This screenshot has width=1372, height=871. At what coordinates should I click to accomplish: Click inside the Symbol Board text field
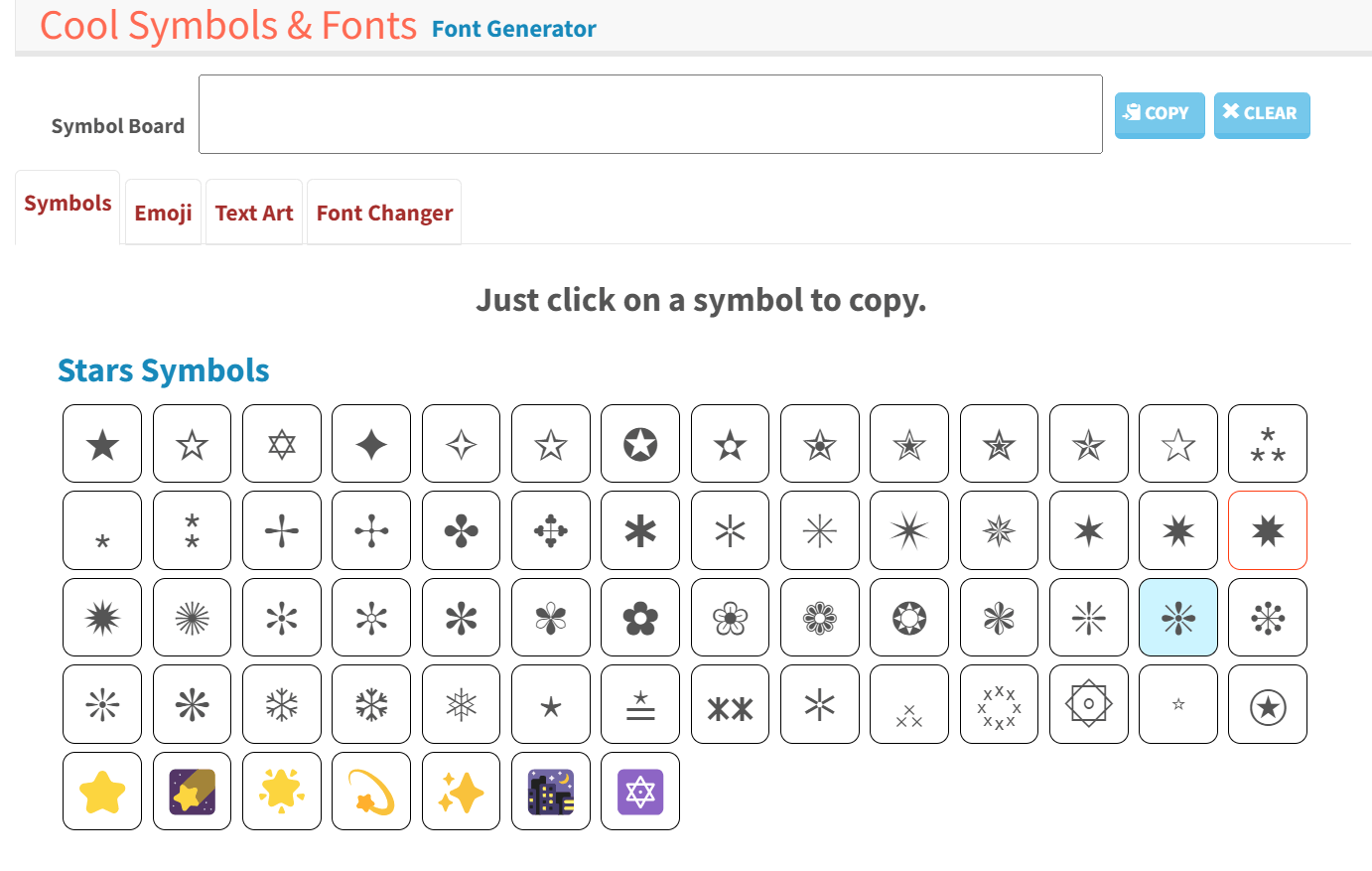coord(650,112)
